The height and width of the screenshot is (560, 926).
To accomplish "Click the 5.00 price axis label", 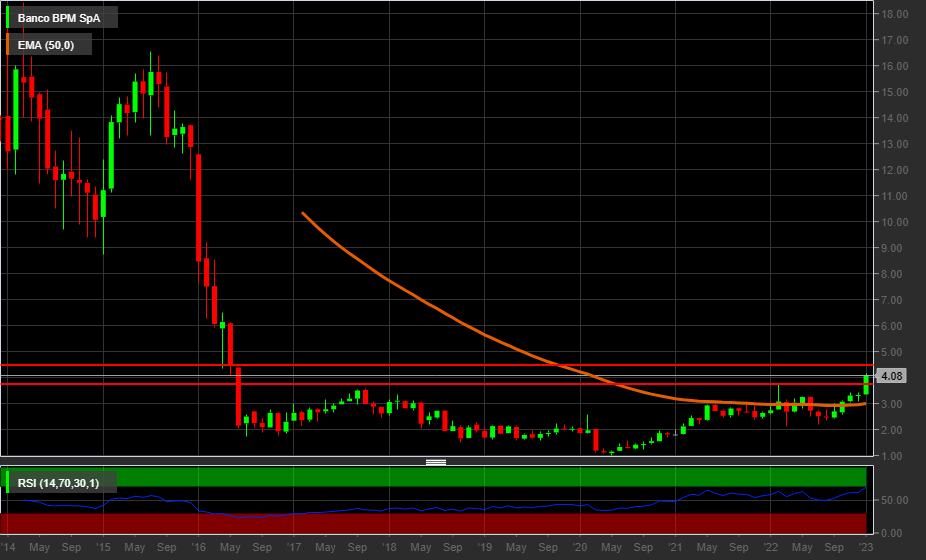I will click(894, 352).
